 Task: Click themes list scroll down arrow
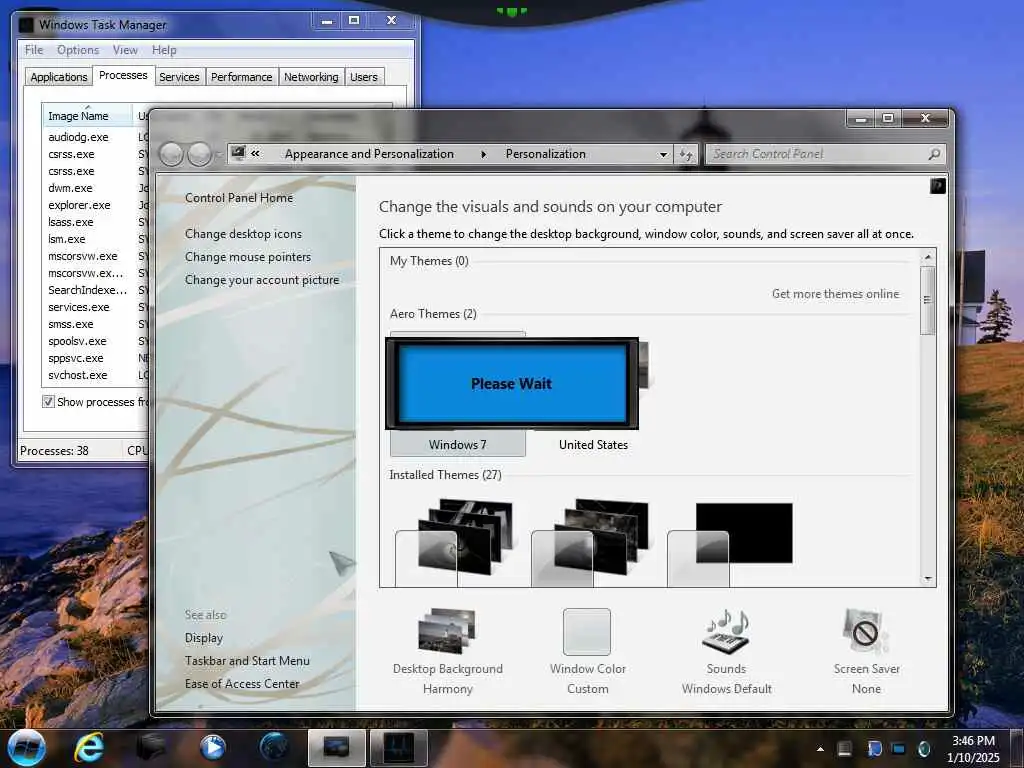point(927,579)
